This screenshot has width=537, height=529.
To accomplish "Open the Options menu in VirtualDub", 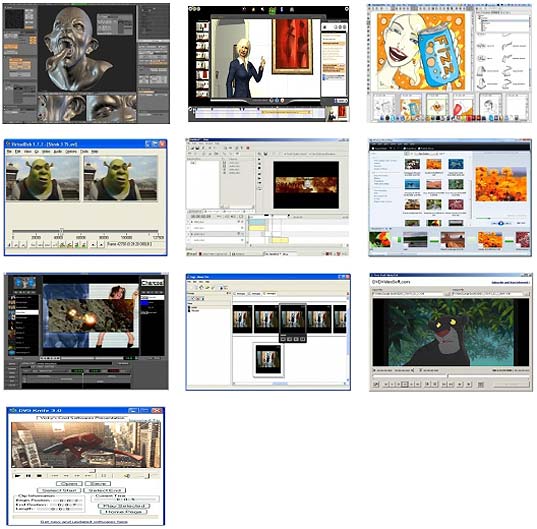I will tap(71, 151).
